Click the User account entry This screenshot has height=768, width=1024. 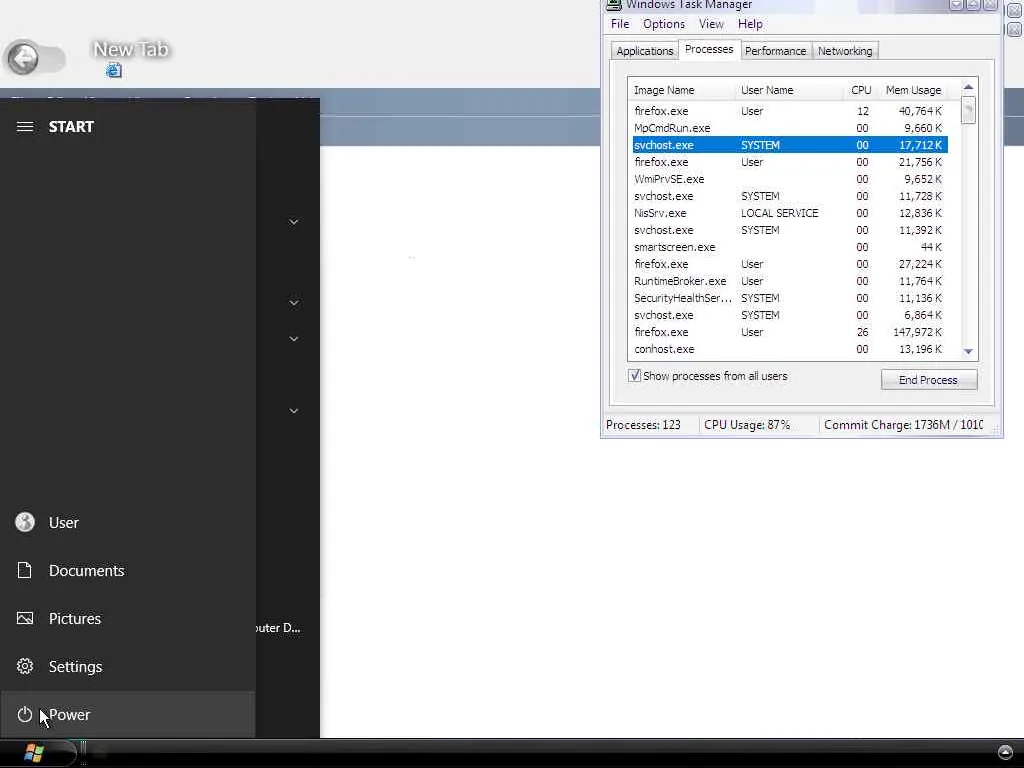pos(128,522)
